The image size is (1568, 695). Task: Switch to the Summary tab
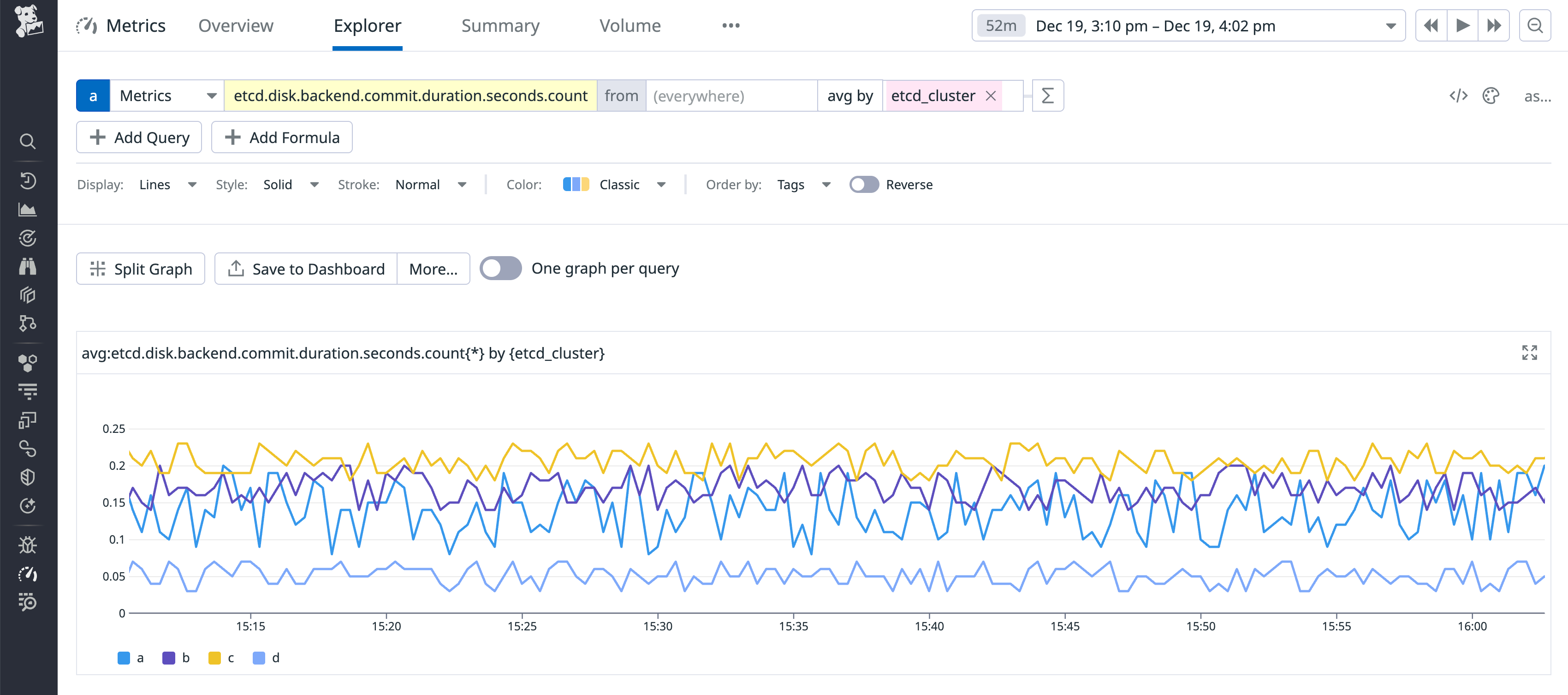[500, 25]
